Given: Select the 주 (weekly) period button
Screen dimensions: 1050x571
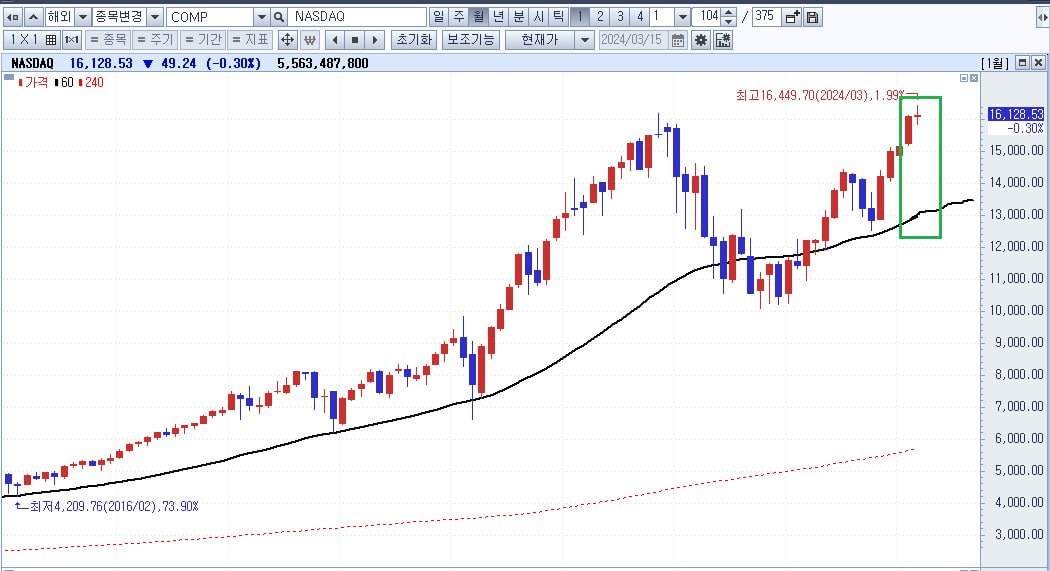Looking at the screenshot, I should click(459, 17).
